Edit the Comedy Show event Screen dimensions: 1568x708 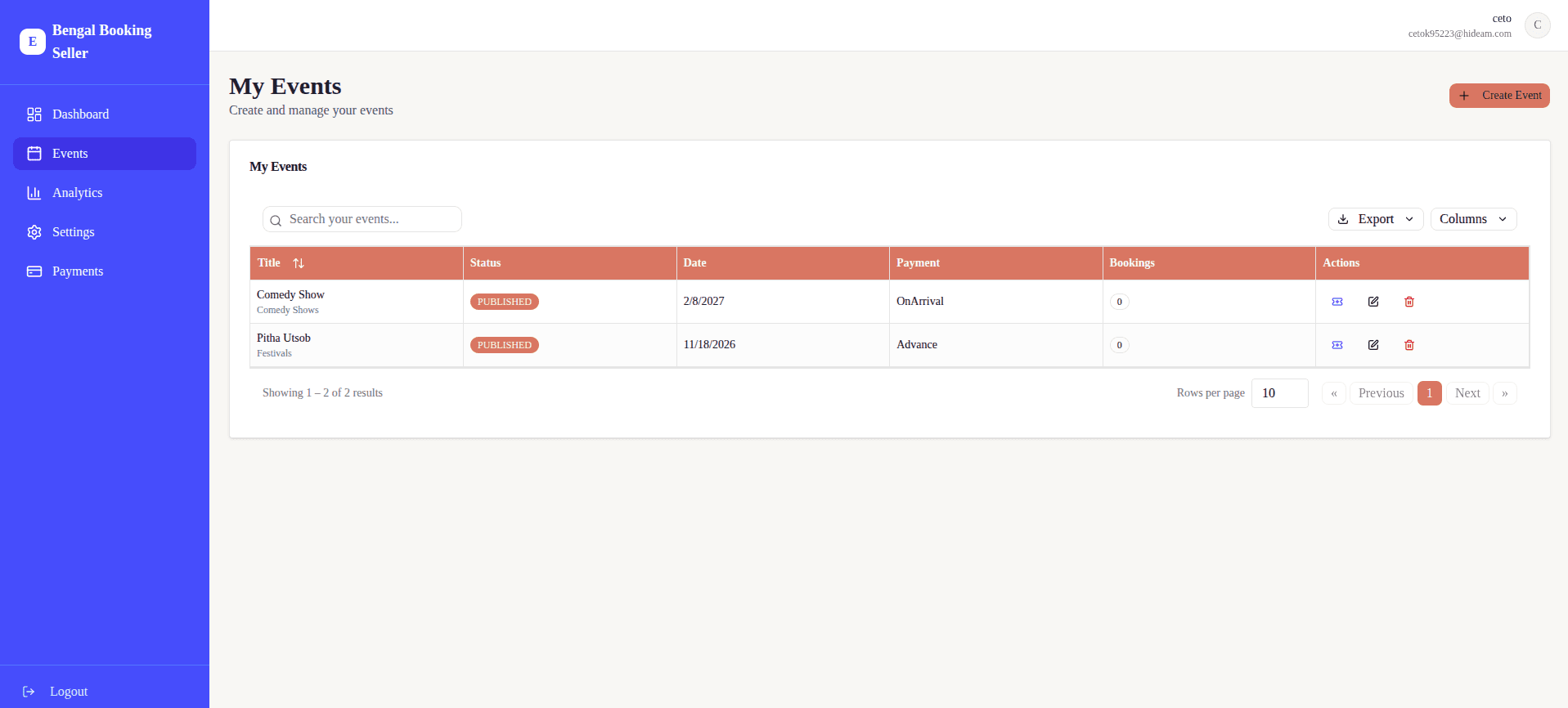[x=1373, y=302]
